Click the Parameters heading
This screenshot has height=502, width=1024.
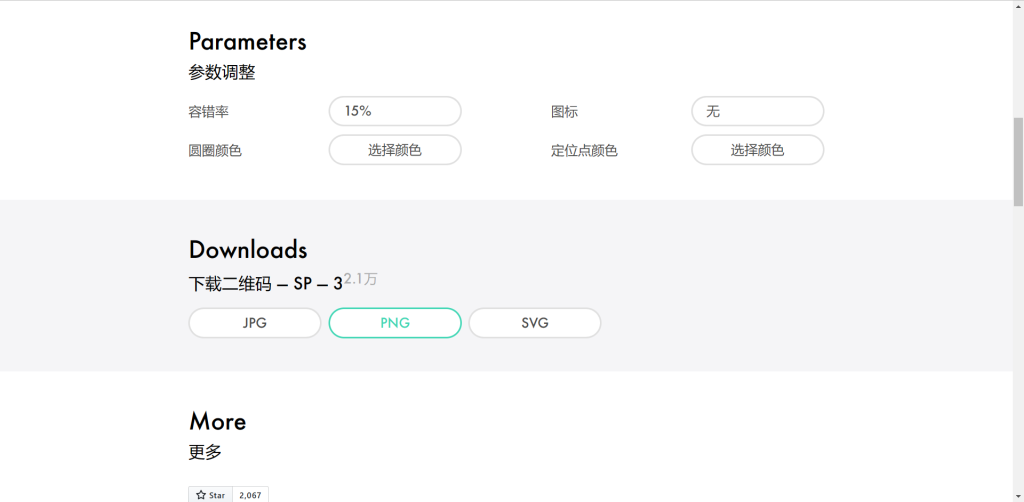point(247,41)
